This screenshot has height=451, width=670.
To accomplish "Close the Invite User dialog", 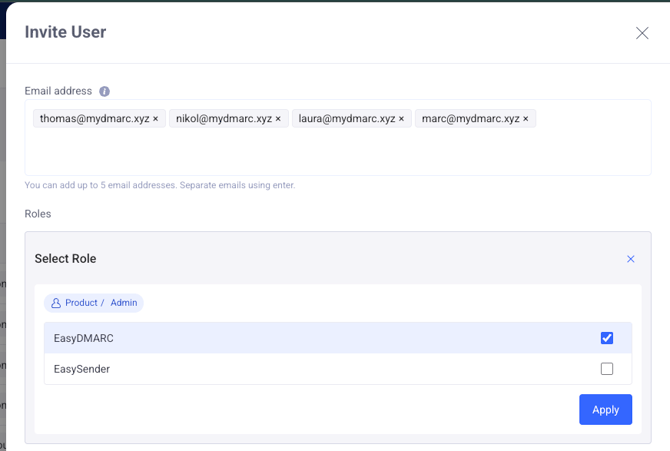I will [x=642, y=33].
